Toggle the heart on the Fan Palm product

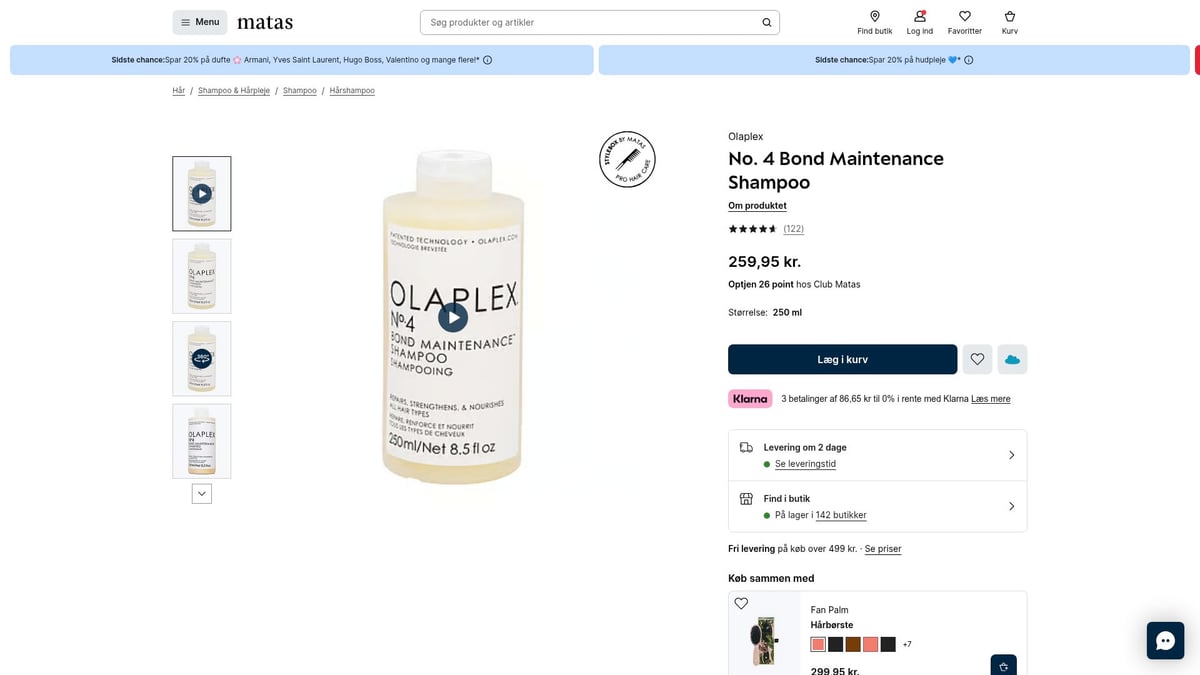point(741,603)
